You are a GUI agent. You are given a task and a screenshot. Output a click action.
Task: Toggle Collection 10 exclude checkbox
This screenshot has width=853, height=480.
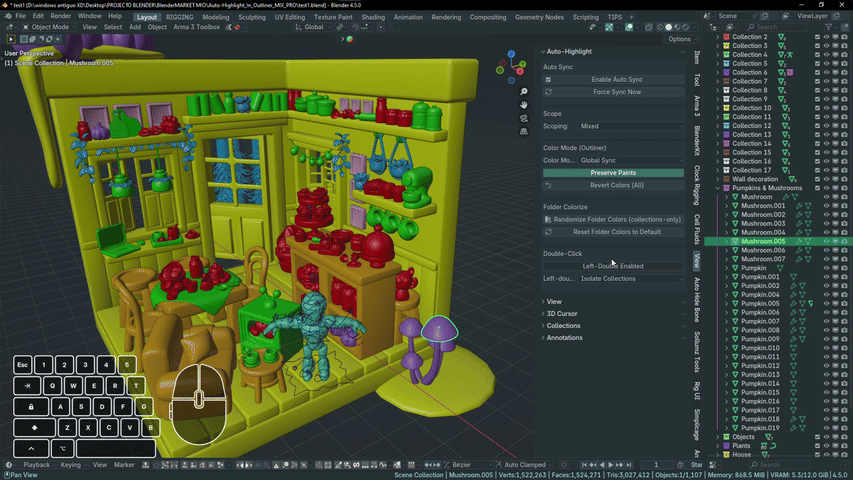817,108
